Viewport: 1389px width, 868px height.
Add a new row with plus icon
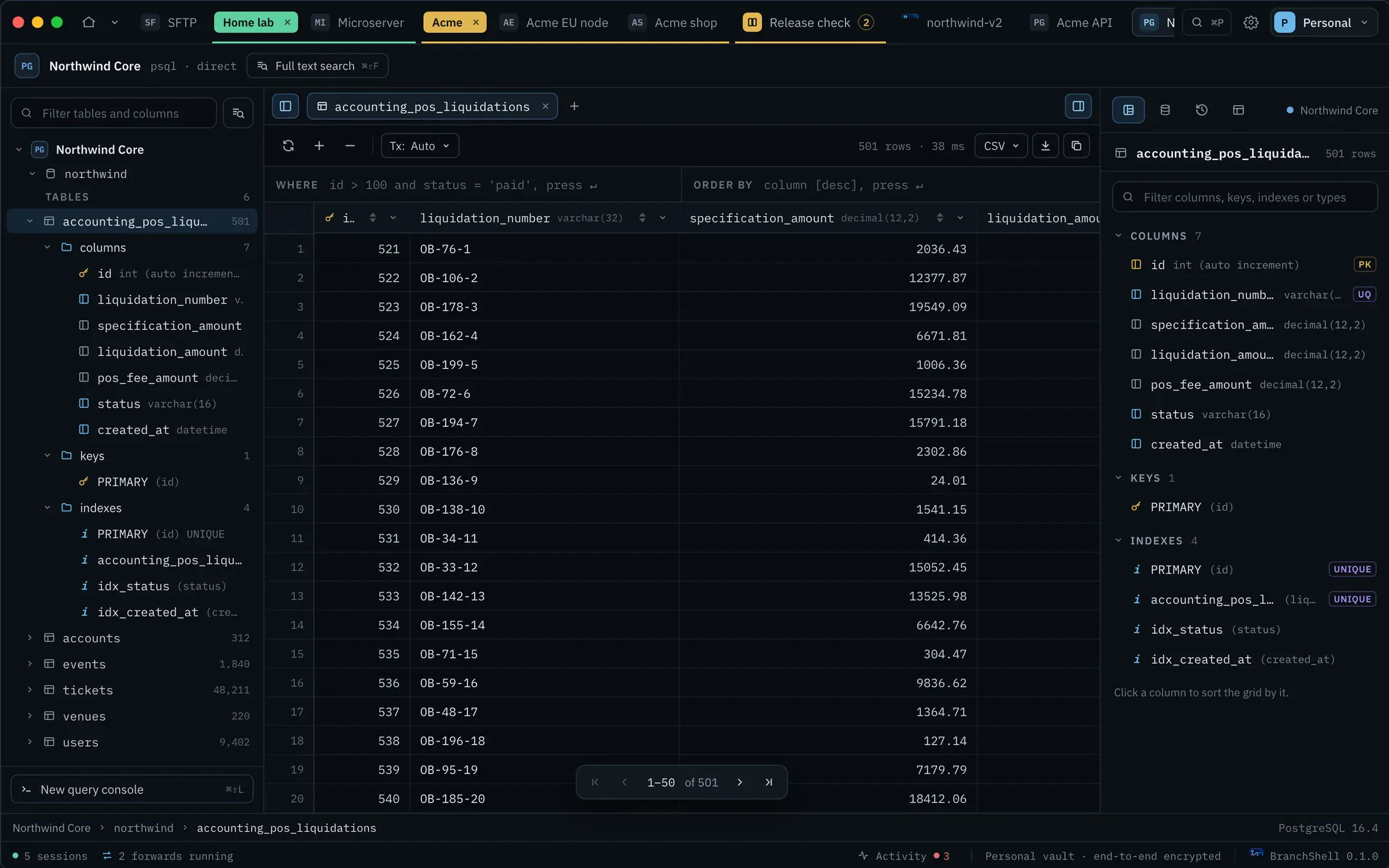[x=319, y=146]
